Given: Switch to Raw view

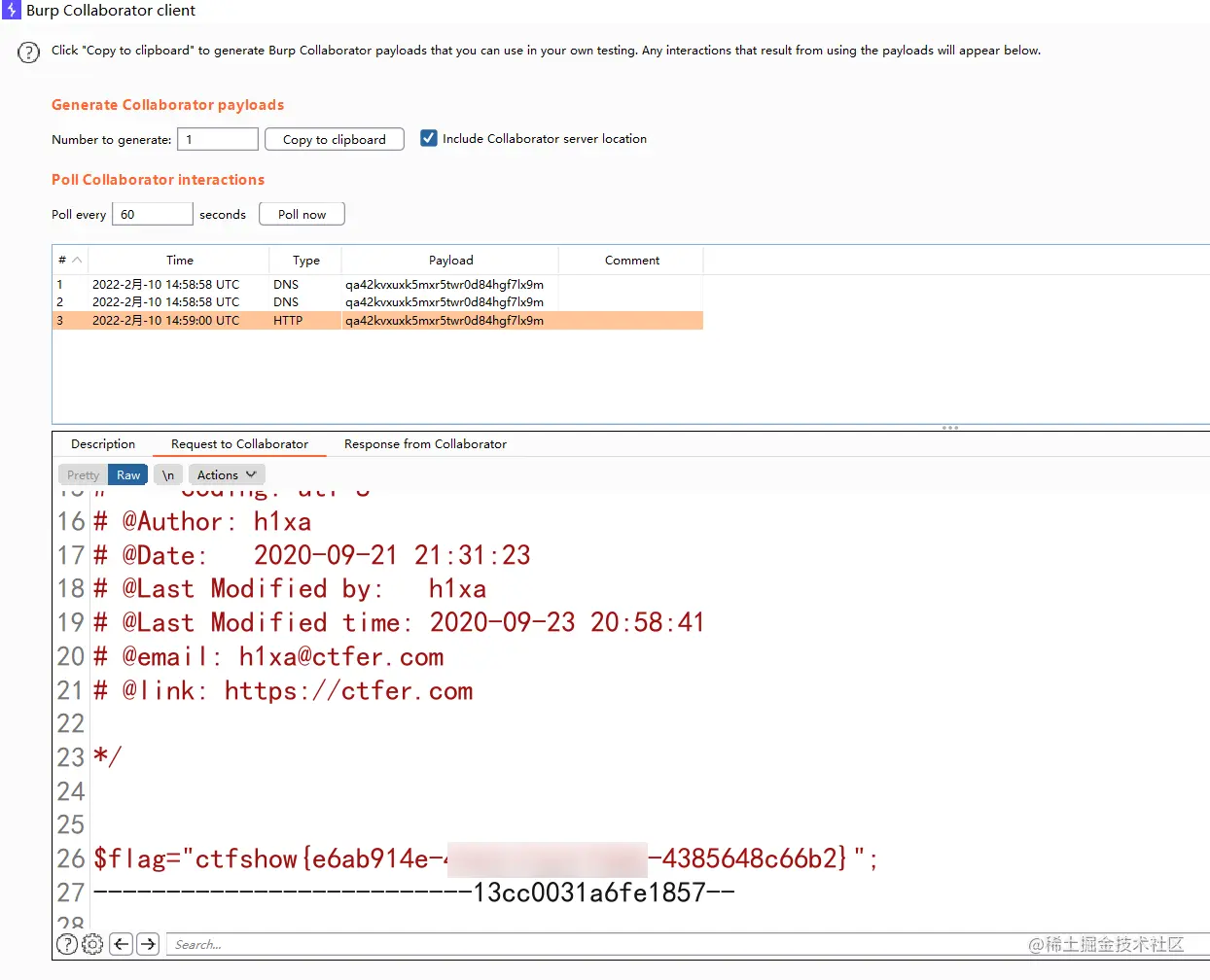Looking at the screenshot, I should [128, 474].
